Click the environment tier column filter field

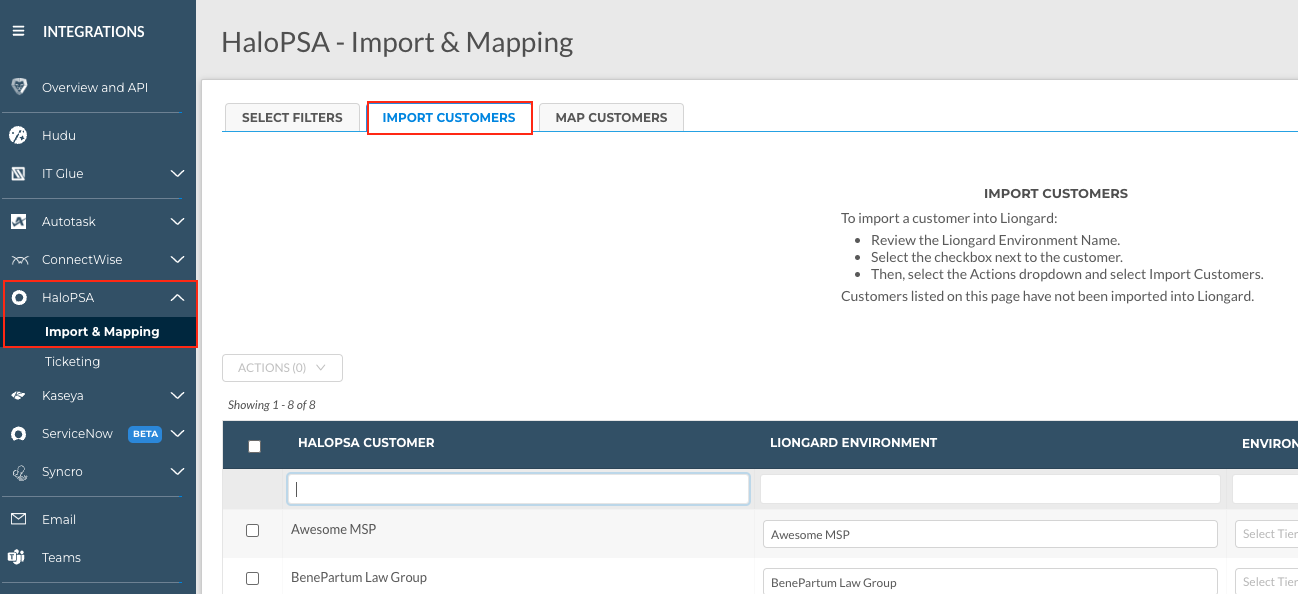1265,489
